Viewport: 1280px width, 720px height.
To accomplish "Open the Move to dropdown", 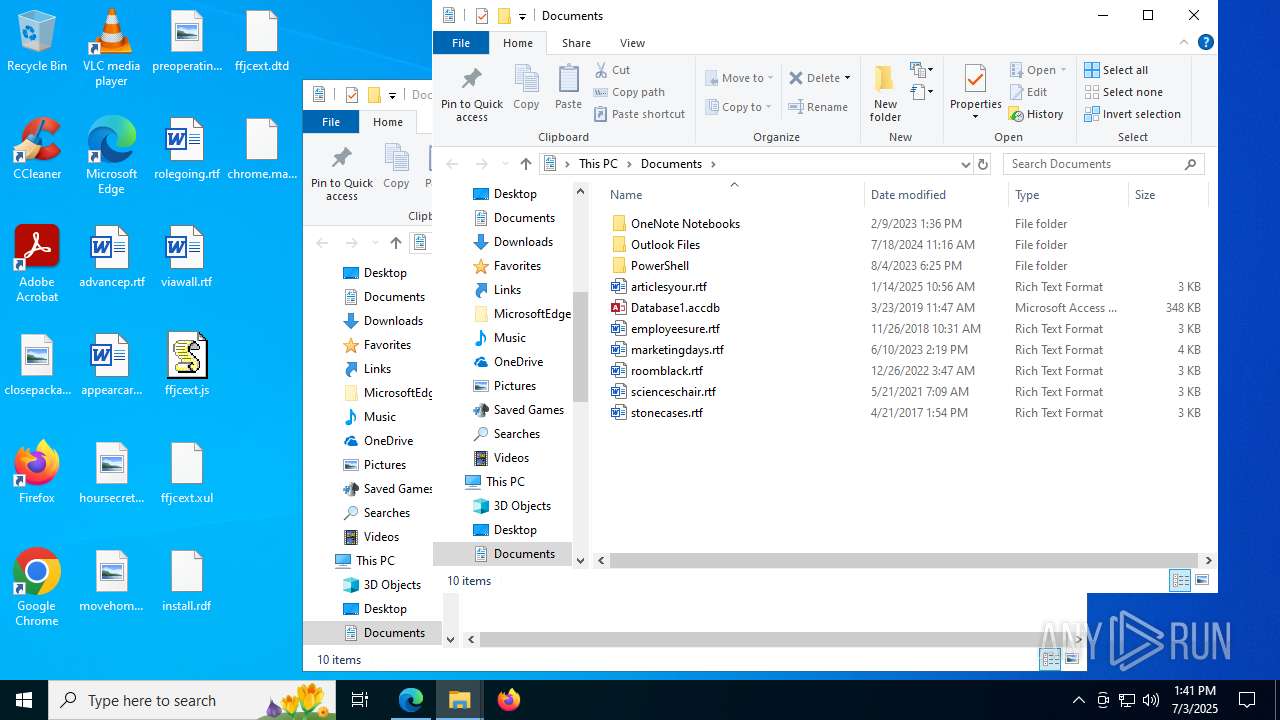I will click(x=738, y=78).
